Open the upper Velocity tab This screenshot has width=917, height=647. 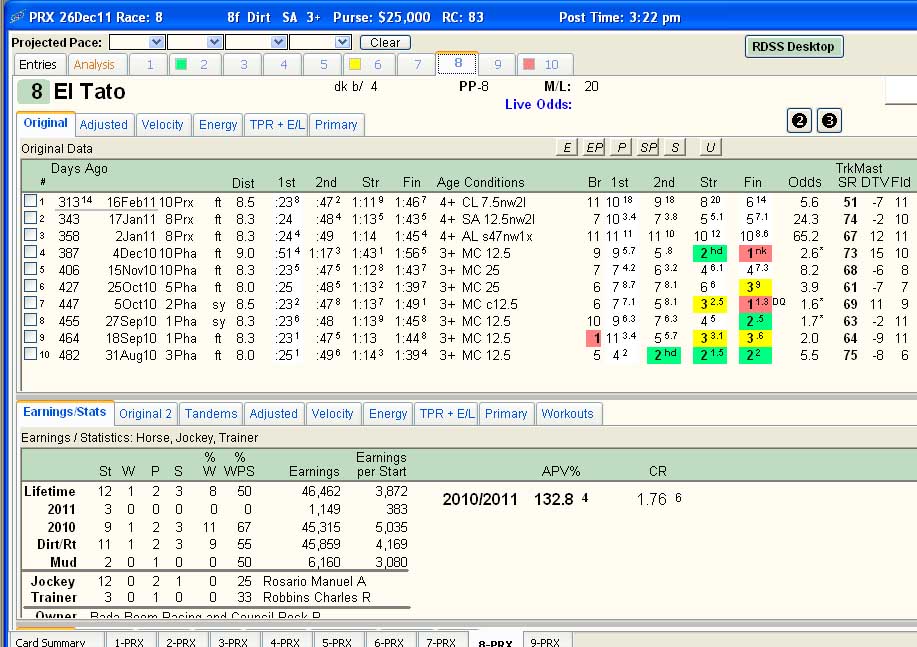[x=163, y=125]
